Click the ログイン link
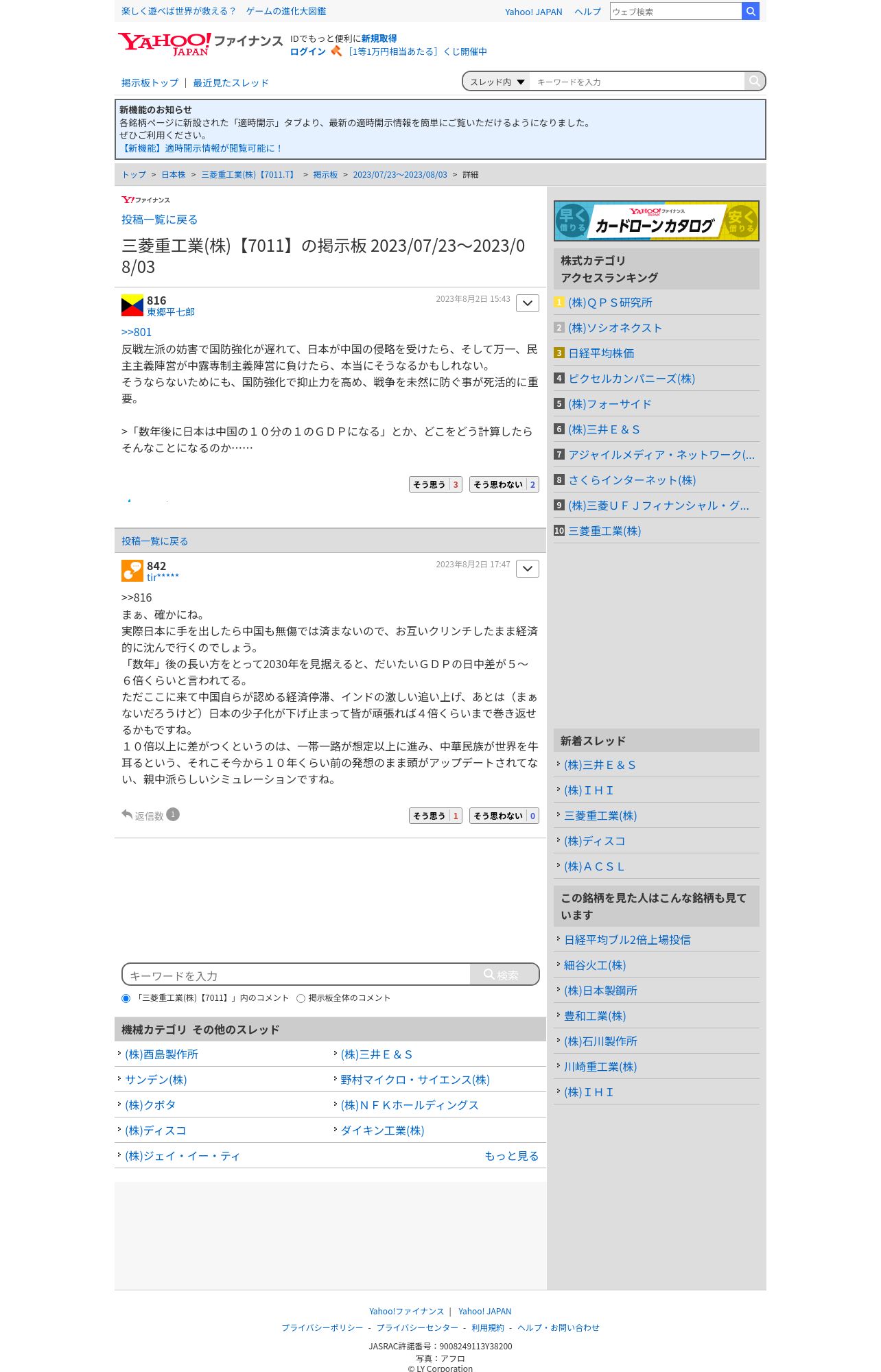 pyautogui.click(x=308, y=51)
